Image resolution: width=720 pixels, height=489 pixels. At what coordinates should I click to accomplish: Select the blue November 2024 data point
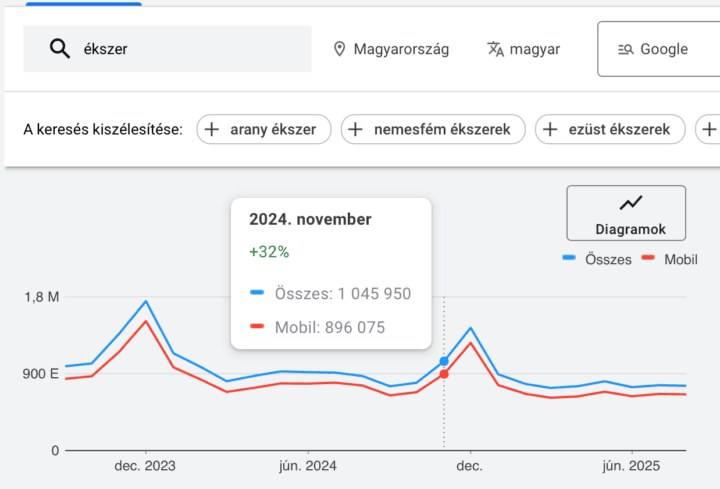coord(444,361)
